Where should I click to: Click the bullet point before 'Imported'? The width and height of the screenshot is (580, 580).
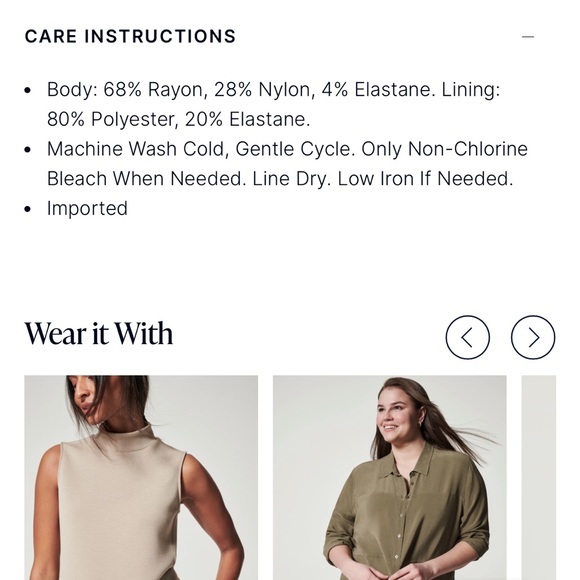[x=28, y=209]
